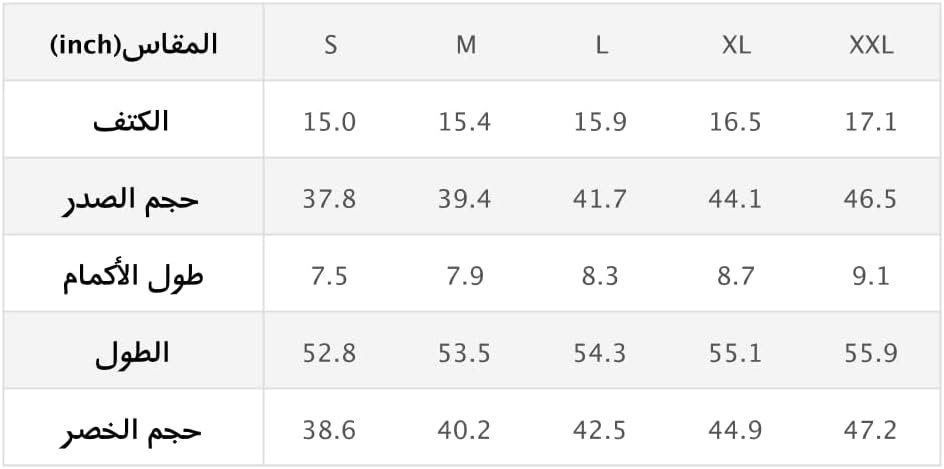Click the XXL size column header

(x=871, y=45)
